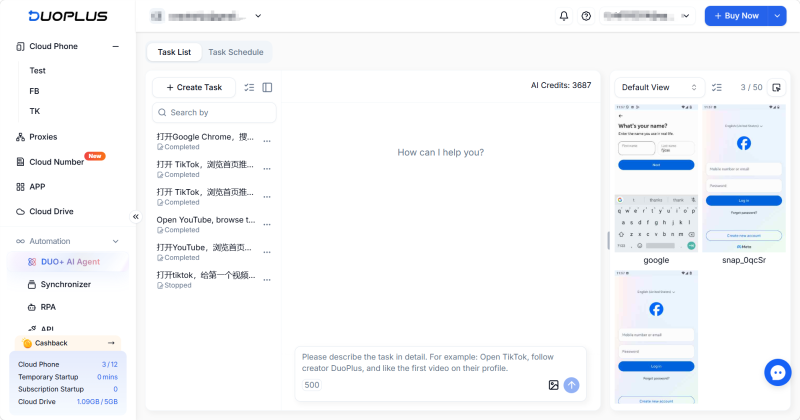The image size is (800, 420).
Task: Click the send arrow button in prompt box
Action: pyautogui.click(x=571, y=385)
